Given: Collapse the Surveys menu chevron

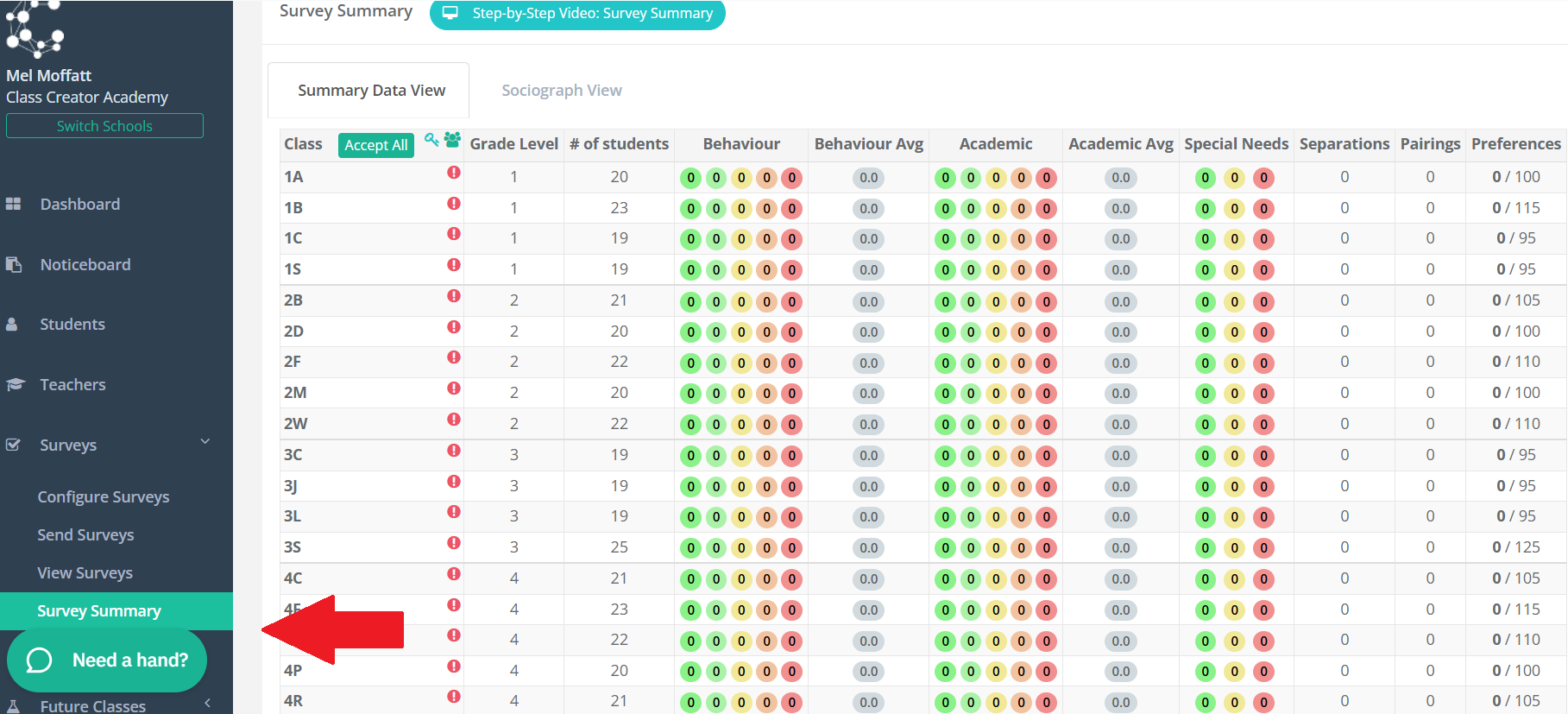Looking at the screenshot, I should [x=205, y=442].
